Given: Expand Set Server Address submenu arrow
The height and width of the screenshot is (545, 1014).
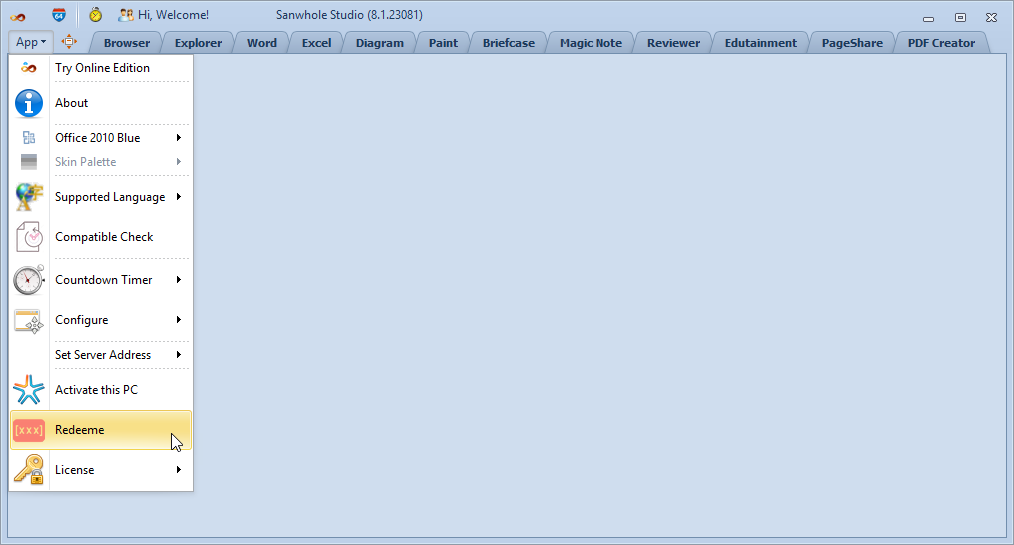Looking at the screenshot, I should point(178,354).
